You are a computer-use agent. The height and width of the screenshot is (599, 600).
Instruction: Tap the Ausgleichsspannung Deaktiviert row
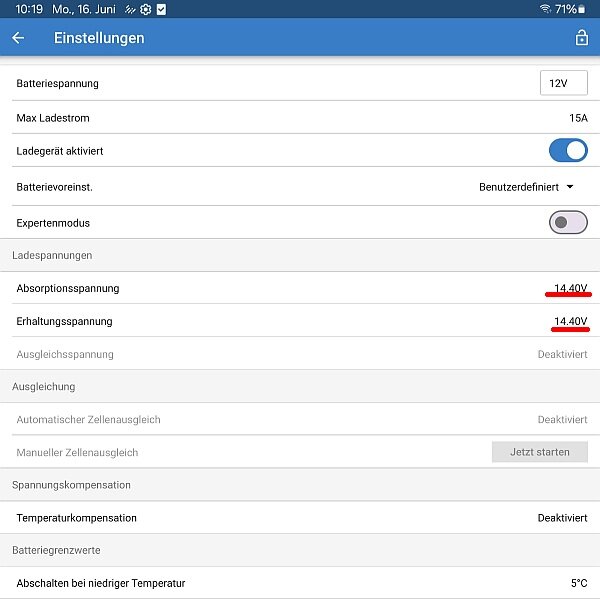pos(300,354)
